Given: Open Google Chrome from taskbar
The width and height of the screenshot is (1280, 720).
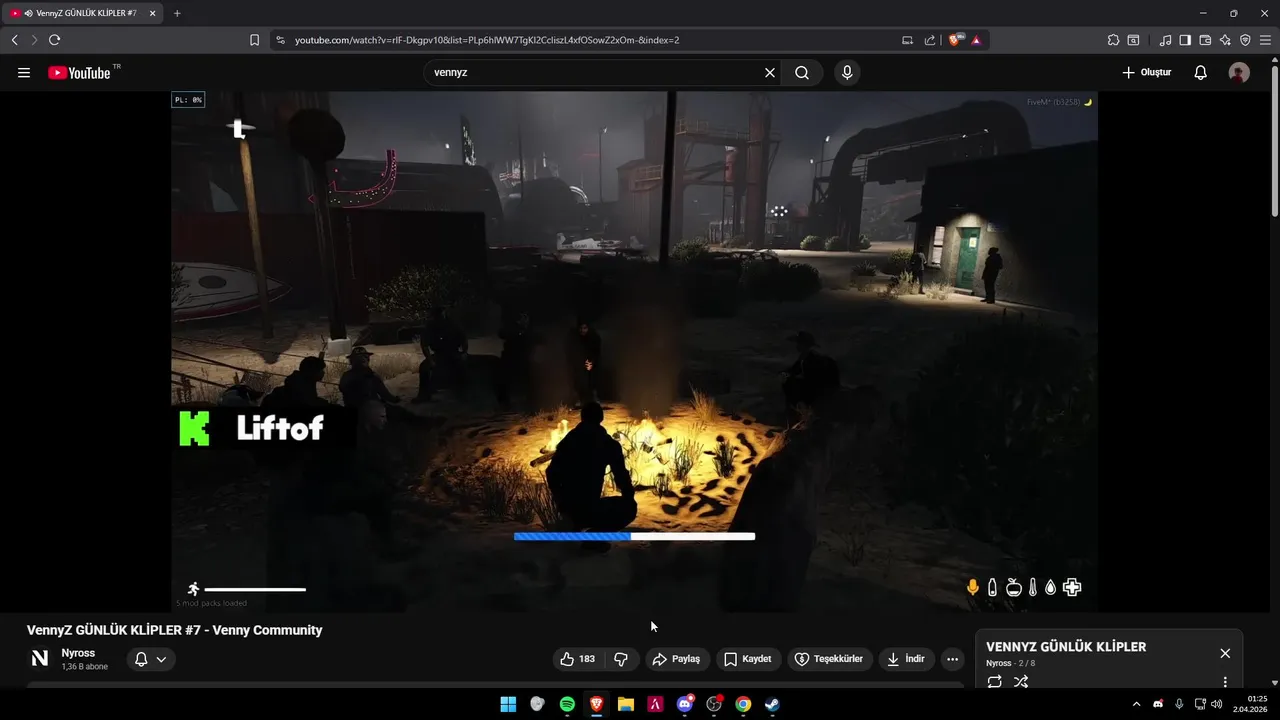Looking at the screenshot, I should (743, 704).
